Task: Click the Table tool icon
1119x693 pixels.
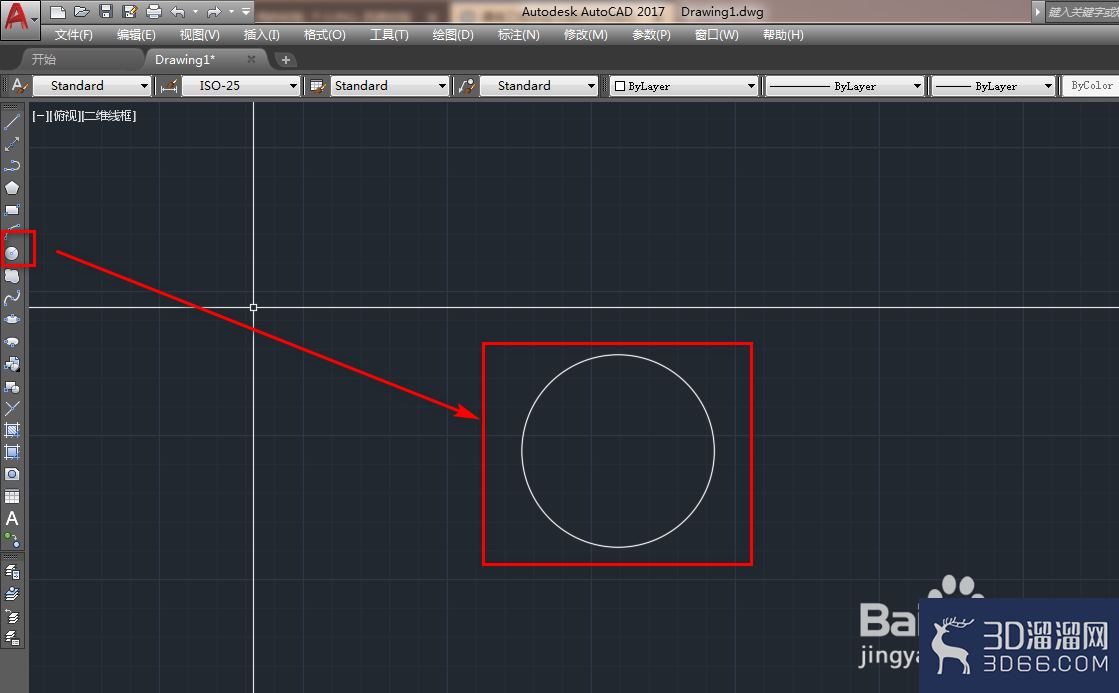Action: point(12,496)
